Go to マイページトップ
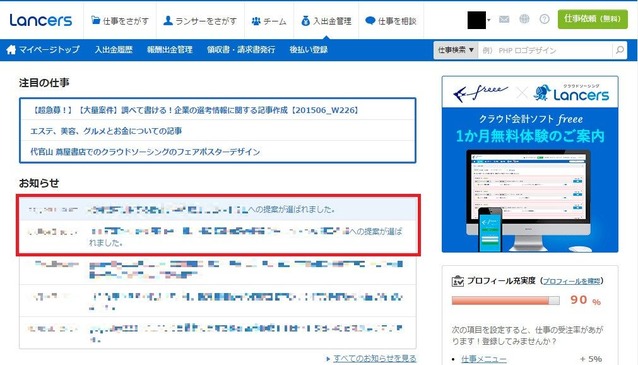638x365 pixels. click(49, 50)
